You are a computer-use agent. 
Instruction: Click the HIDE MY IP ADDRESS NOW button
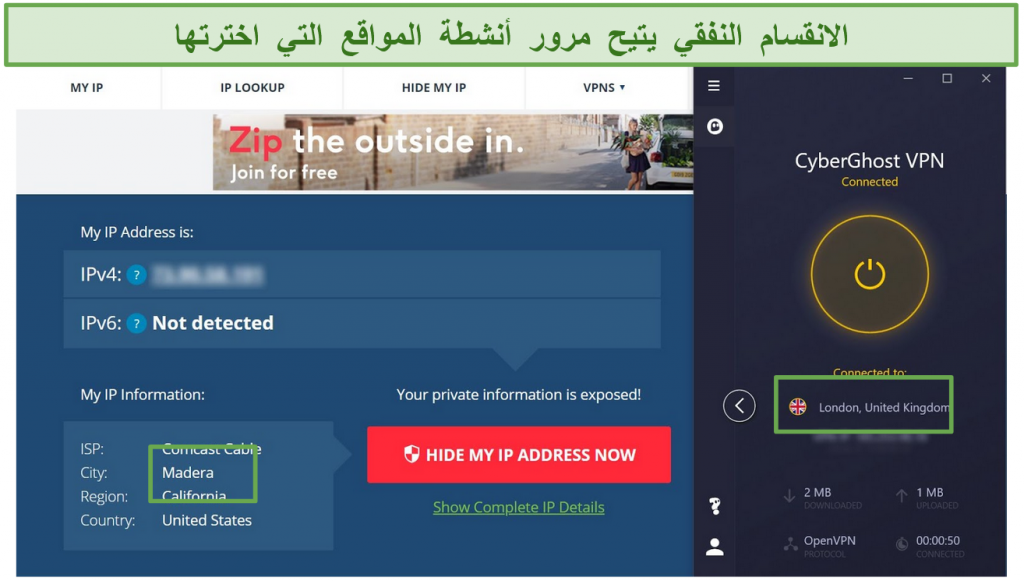519,455
